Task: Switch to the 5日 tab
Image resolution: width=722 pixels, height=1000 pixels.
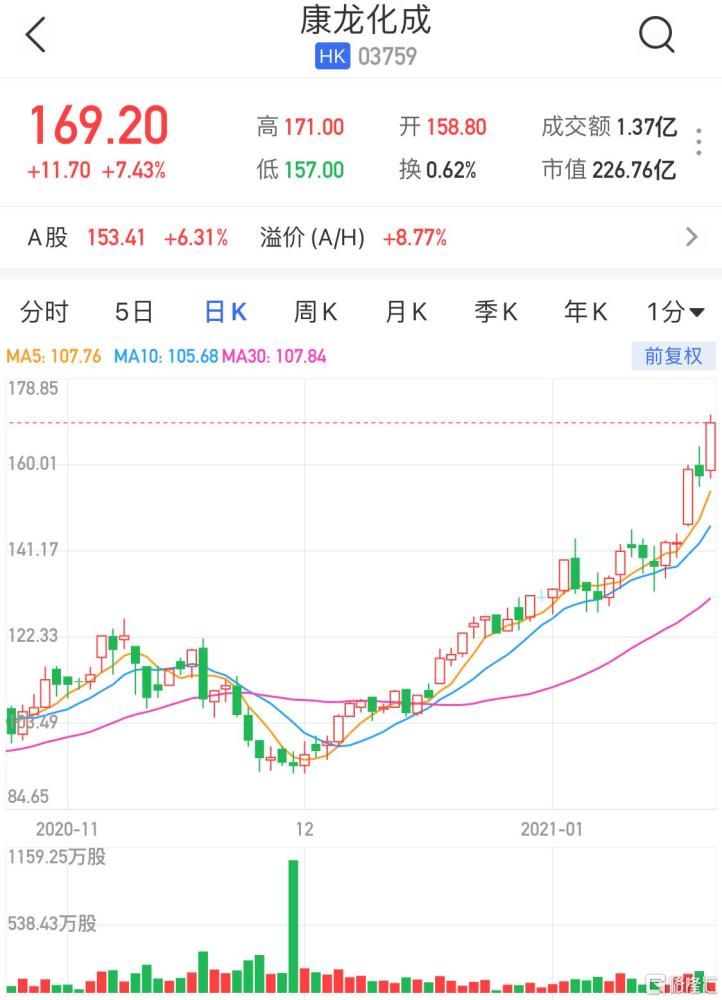Action: click(x=134, y=312)
